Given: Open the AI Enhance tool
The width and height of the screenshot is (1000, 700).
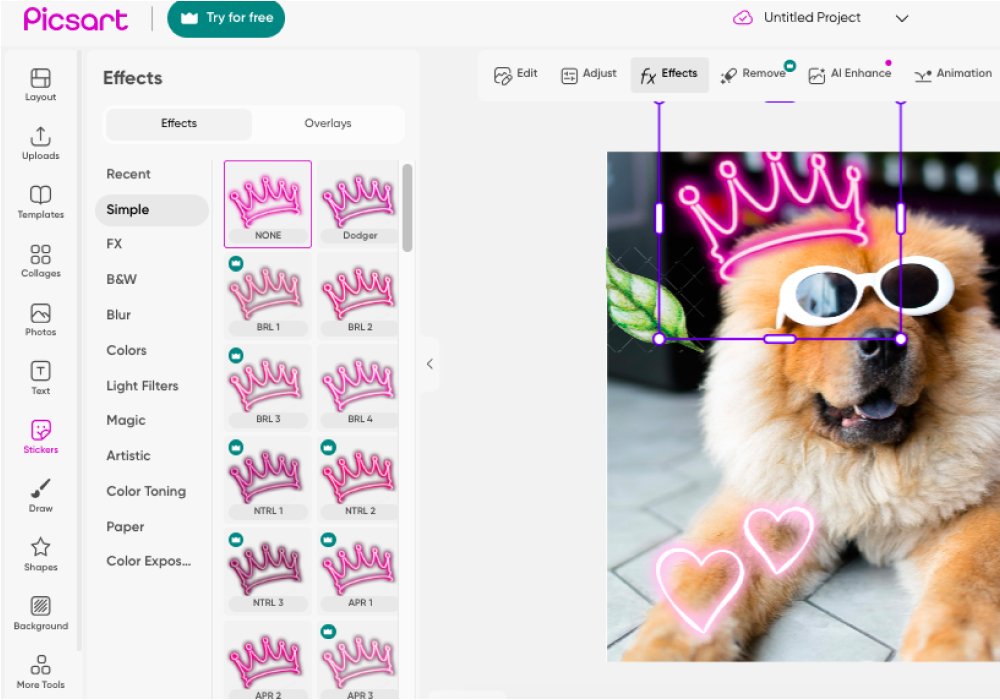Looking at the screenshot, I should tap(850, 75).
